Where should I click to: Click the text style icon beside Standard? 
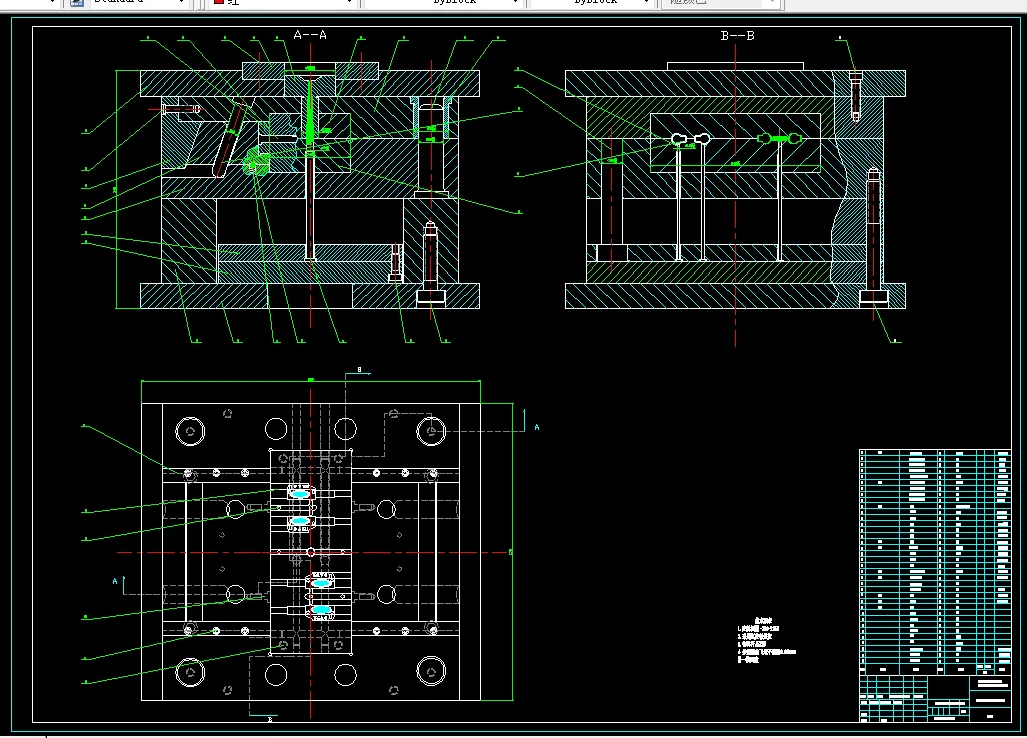pos(77,3)
